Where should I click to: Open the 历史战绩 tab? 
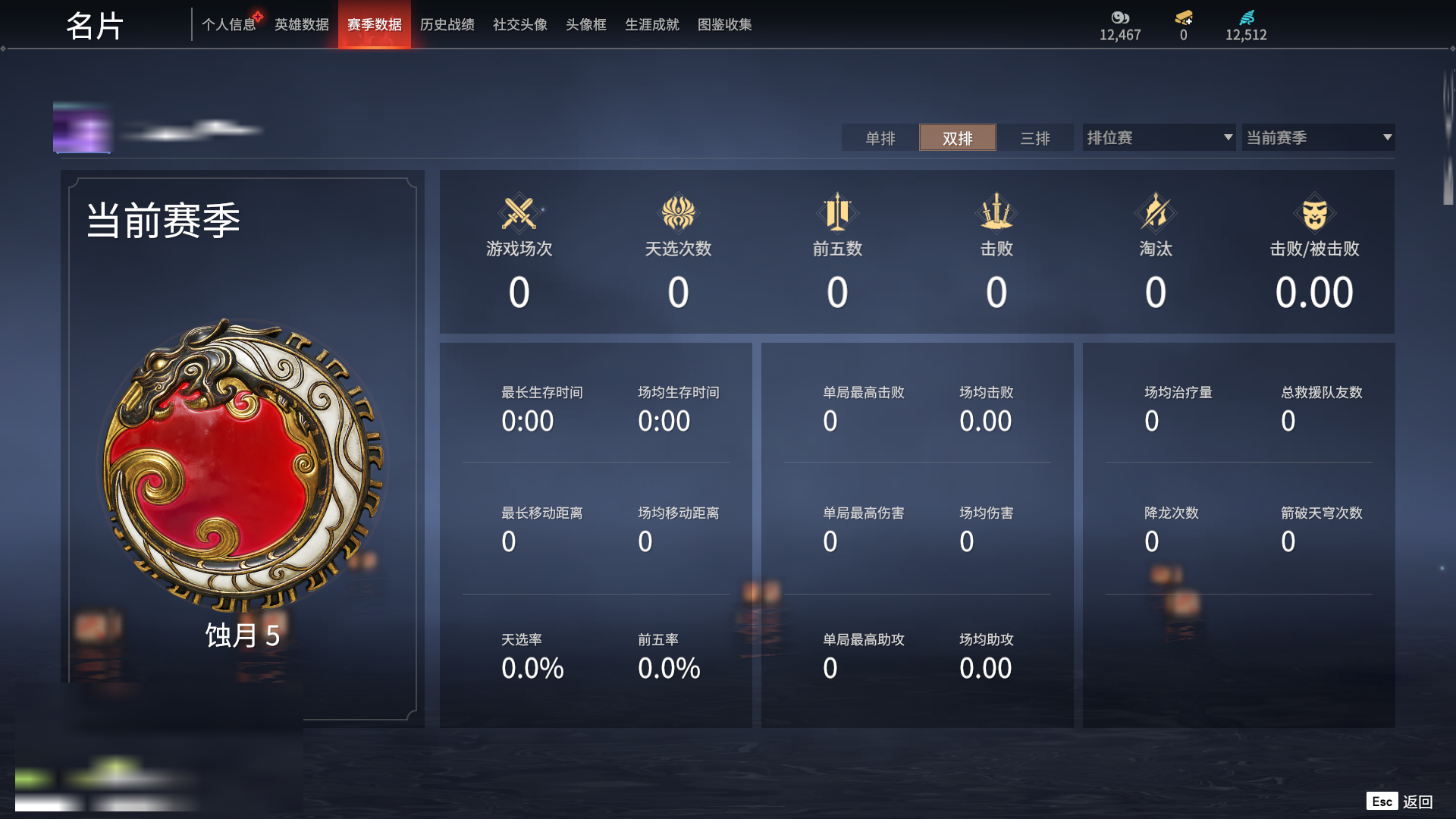[x=447, y=24]
